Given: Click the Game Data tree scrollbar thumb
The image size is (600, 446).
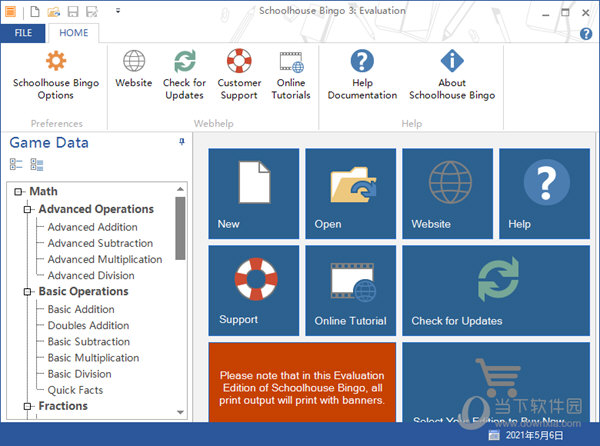Looking at the screenshot, I should point(181,228).
